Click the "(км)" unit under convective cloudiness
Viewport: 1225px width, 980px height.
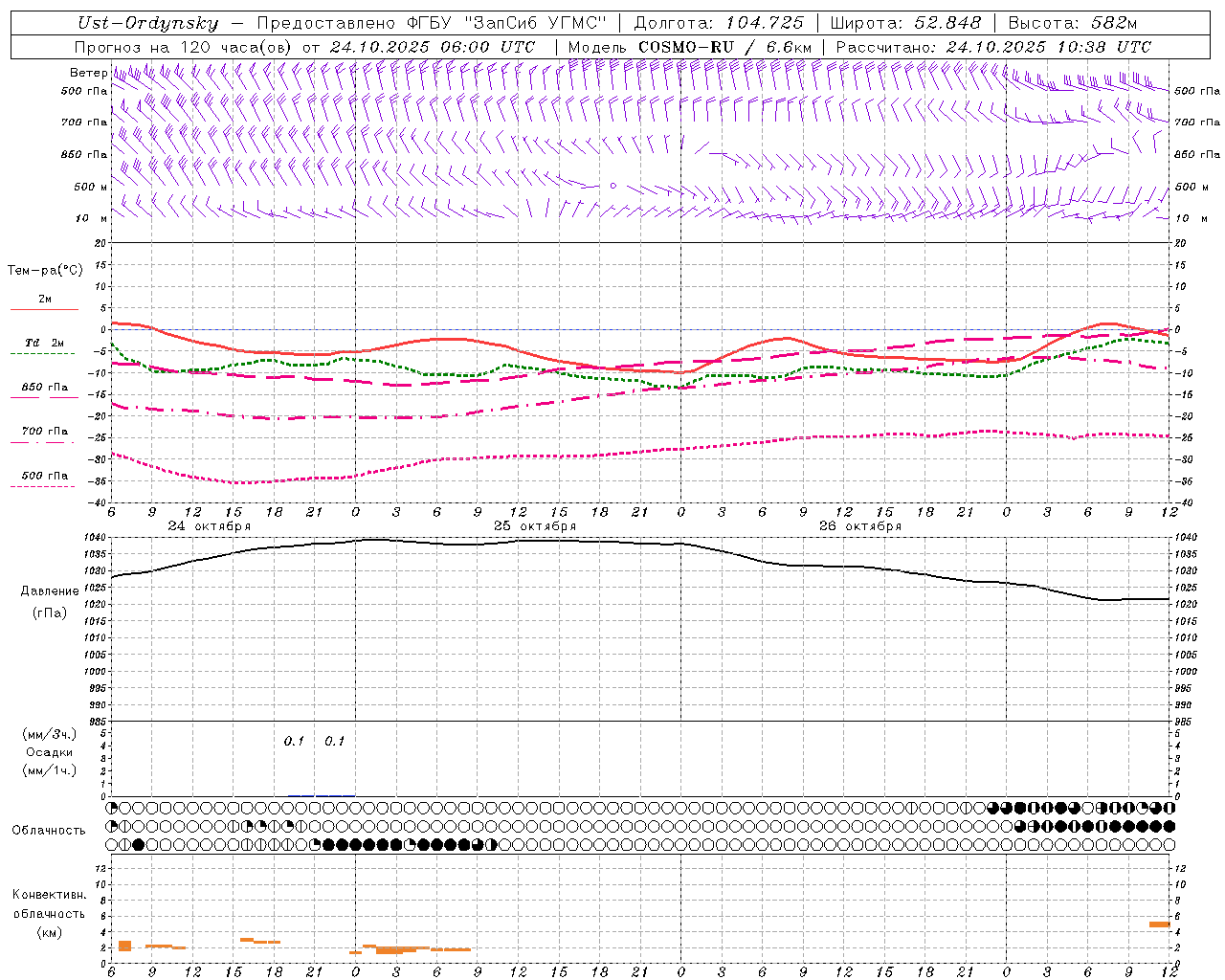[x=49, y=932]
